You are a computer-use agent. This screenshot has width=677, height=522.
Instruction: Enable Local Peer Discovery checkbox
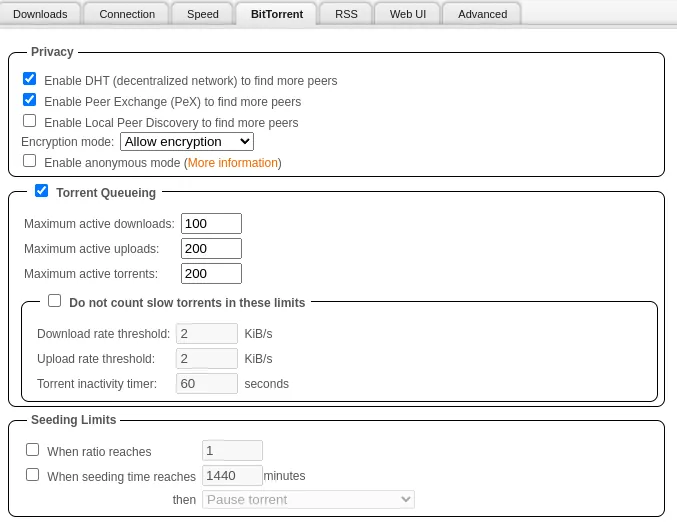click(x=30, y=121)
